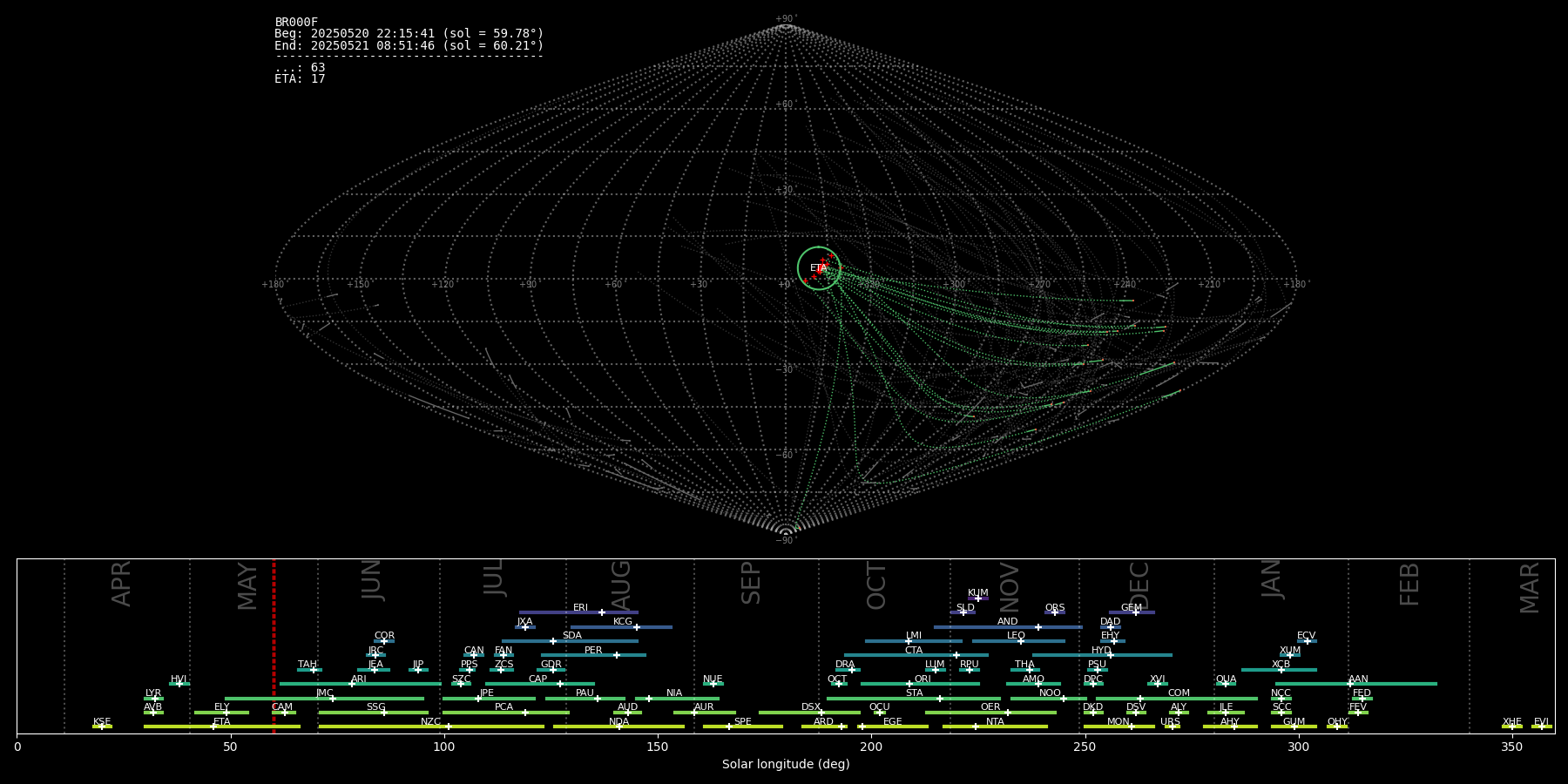Click the MAY month label
1568x784 pixels.
coord(247,586)
